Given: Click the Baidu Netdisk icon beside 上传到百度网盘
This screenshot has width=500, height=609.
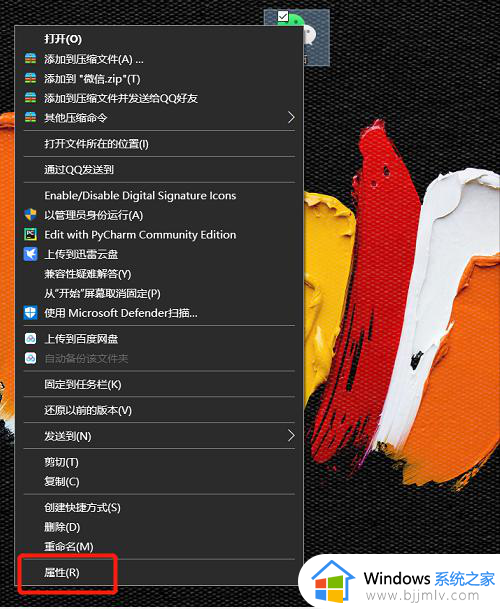Looking at the screenshot, I should coord(31,339).
